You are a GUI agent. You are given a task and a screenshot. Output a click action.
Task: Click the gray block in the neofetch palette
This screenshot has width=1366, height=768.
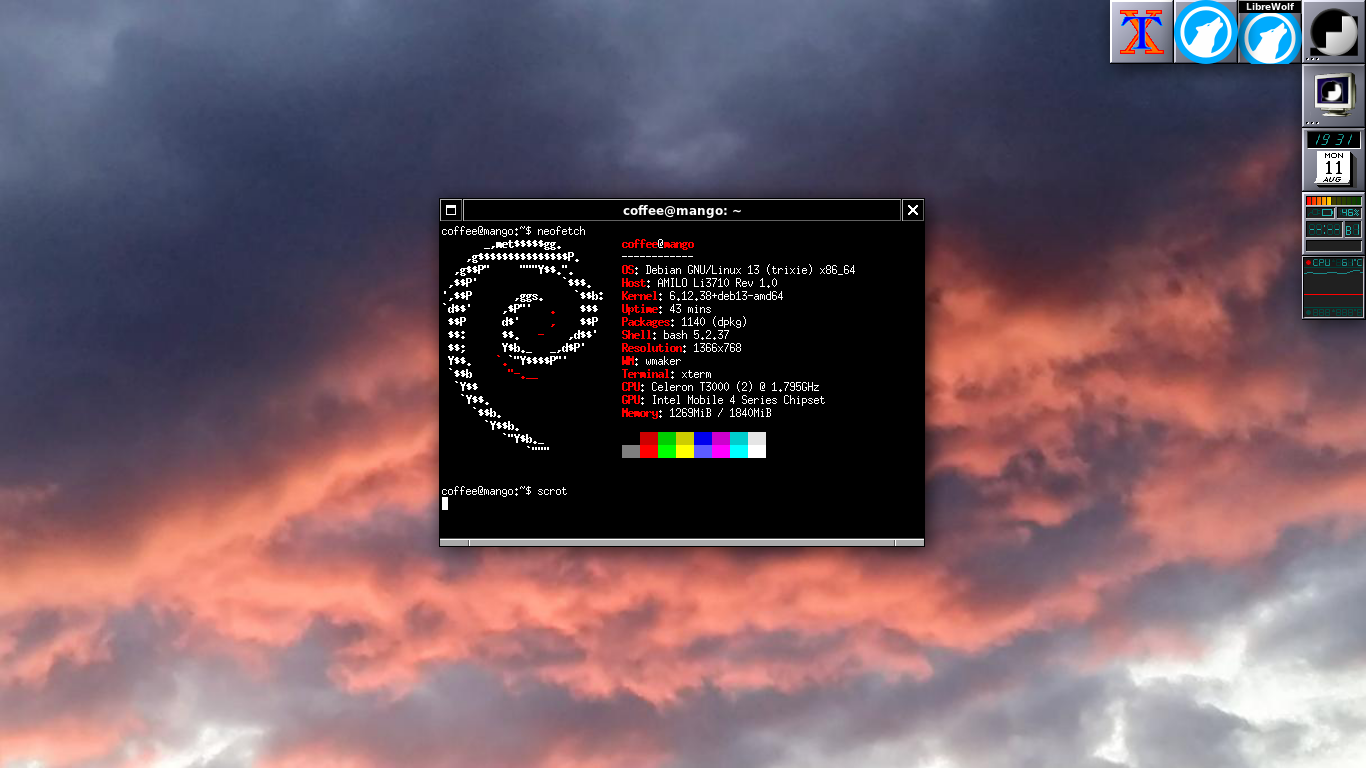click(631, 451)
